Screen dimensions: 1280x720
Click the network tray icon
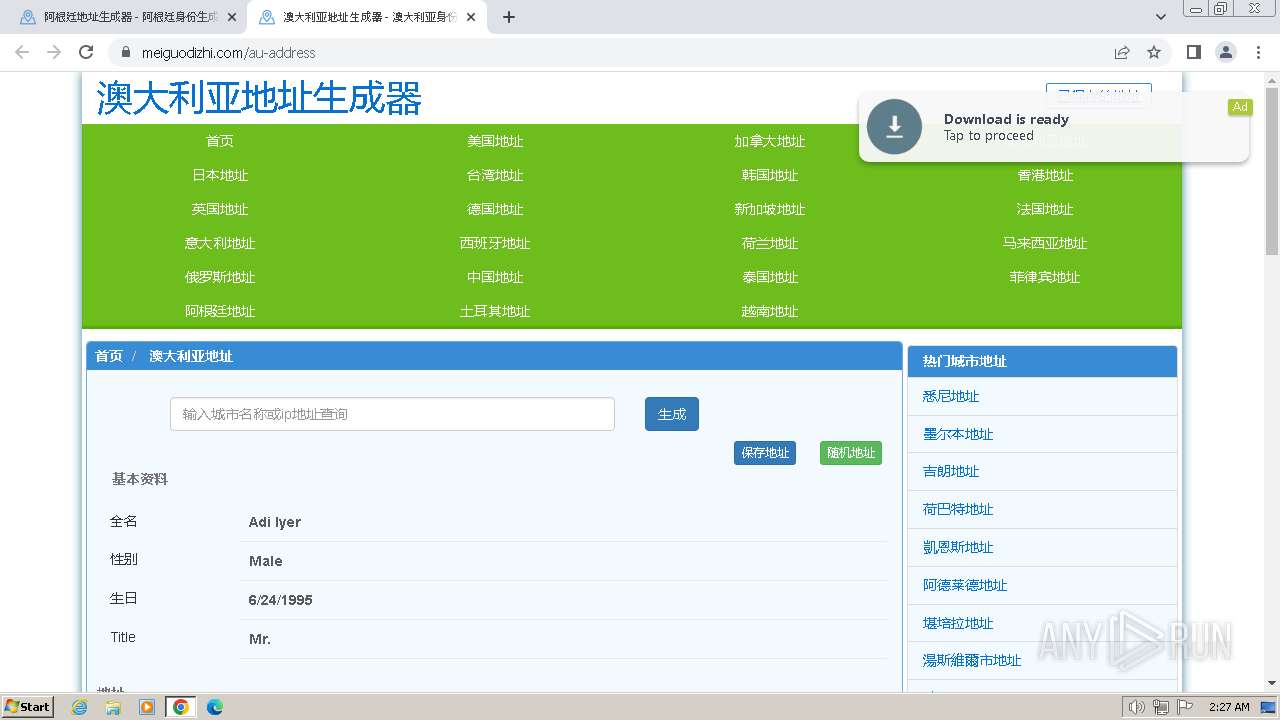pyautogui.click(x=1161, y=707)
